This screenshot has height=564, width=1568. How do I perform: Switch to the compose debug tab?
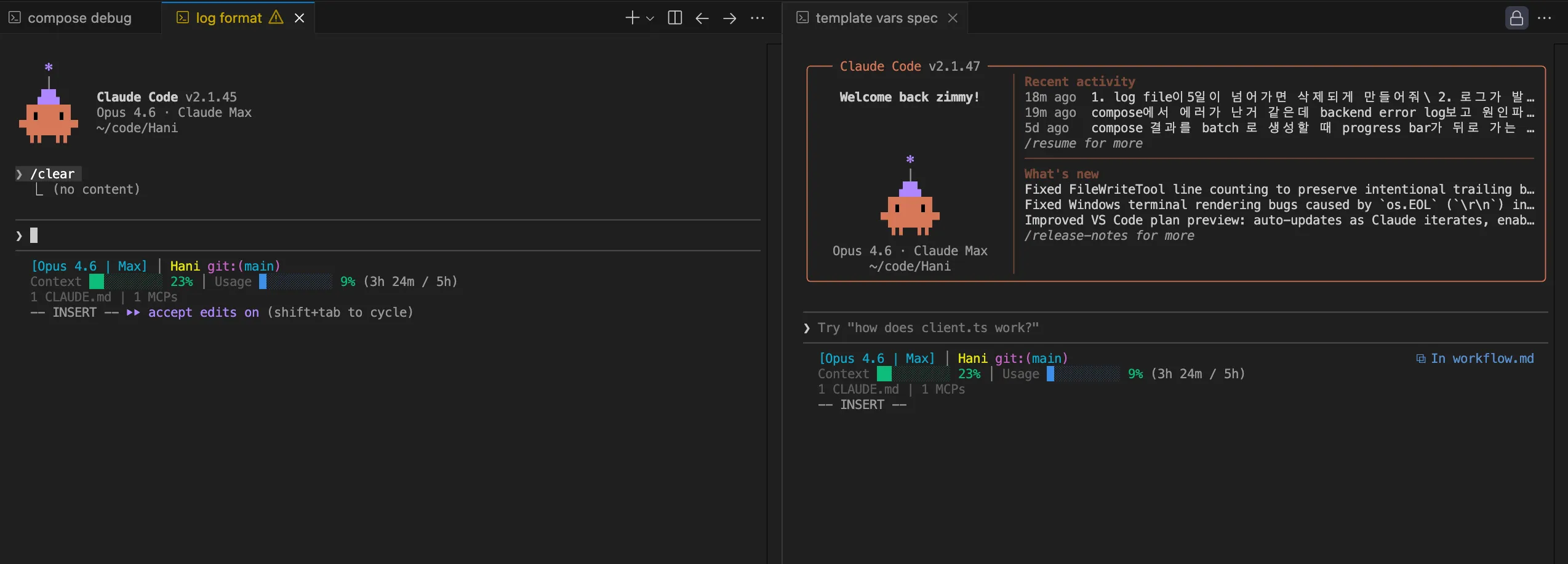tap(79, 18)
